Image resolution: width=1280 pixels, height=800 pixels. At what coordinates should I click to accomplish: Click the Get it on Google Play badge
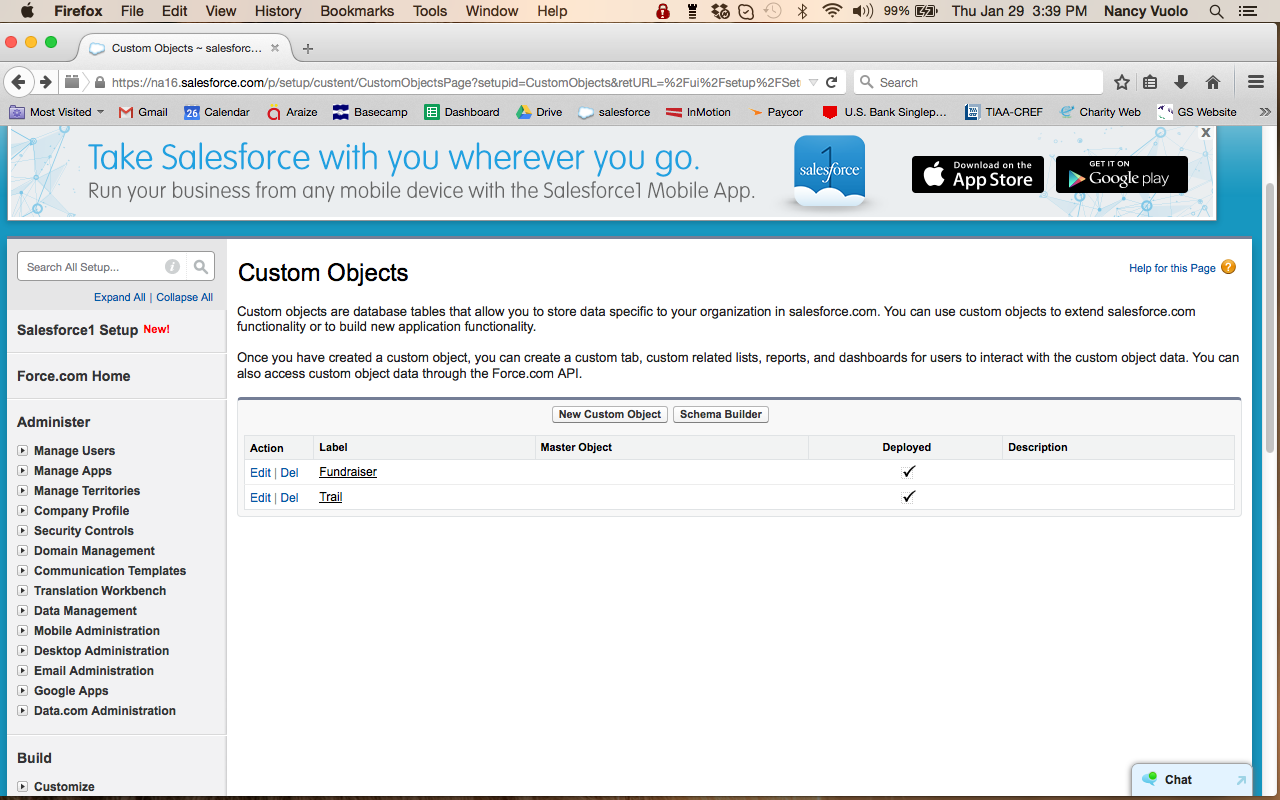(x=1122, y=175)
